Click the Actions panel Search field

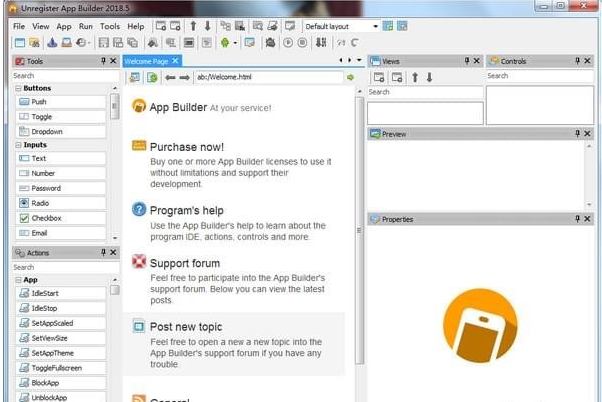(x=65, y=267)
